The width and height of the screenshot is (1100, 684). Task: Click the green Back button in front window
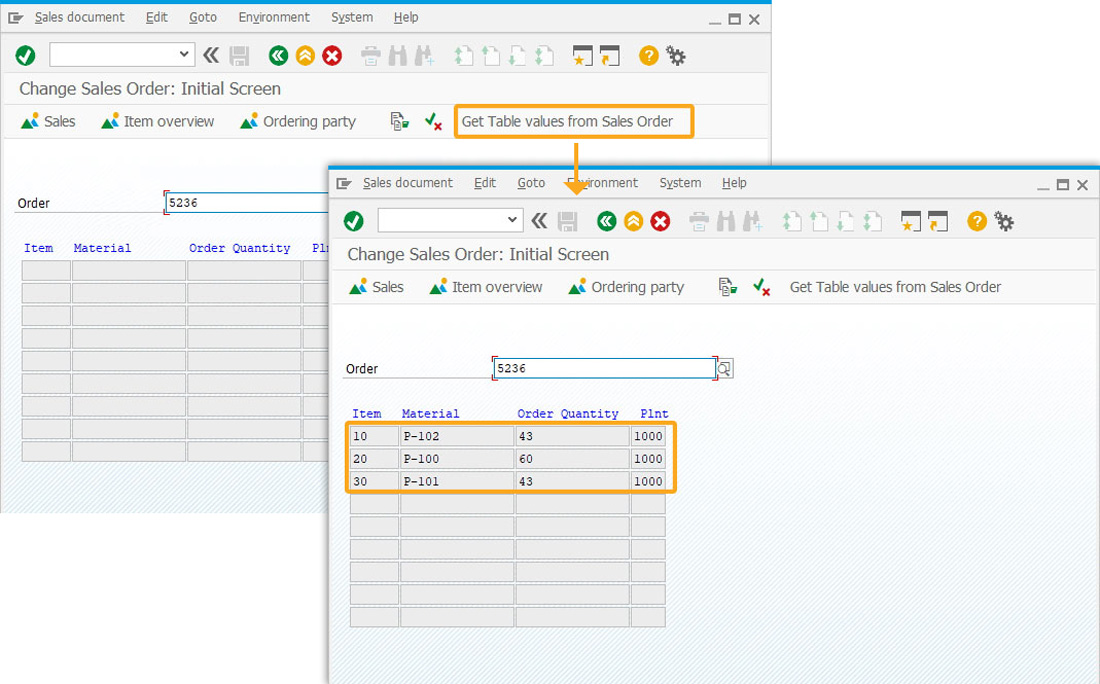607,222
